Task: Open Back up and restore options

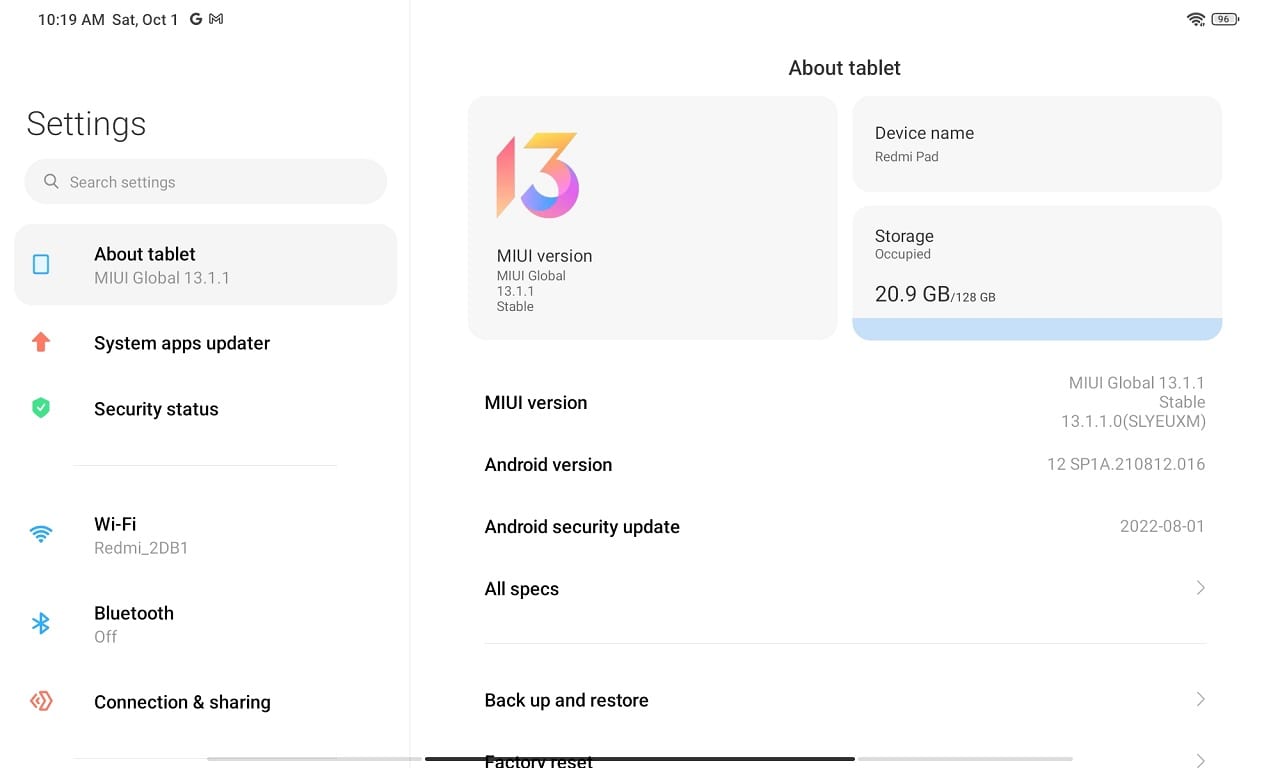Action: point(844,700)
